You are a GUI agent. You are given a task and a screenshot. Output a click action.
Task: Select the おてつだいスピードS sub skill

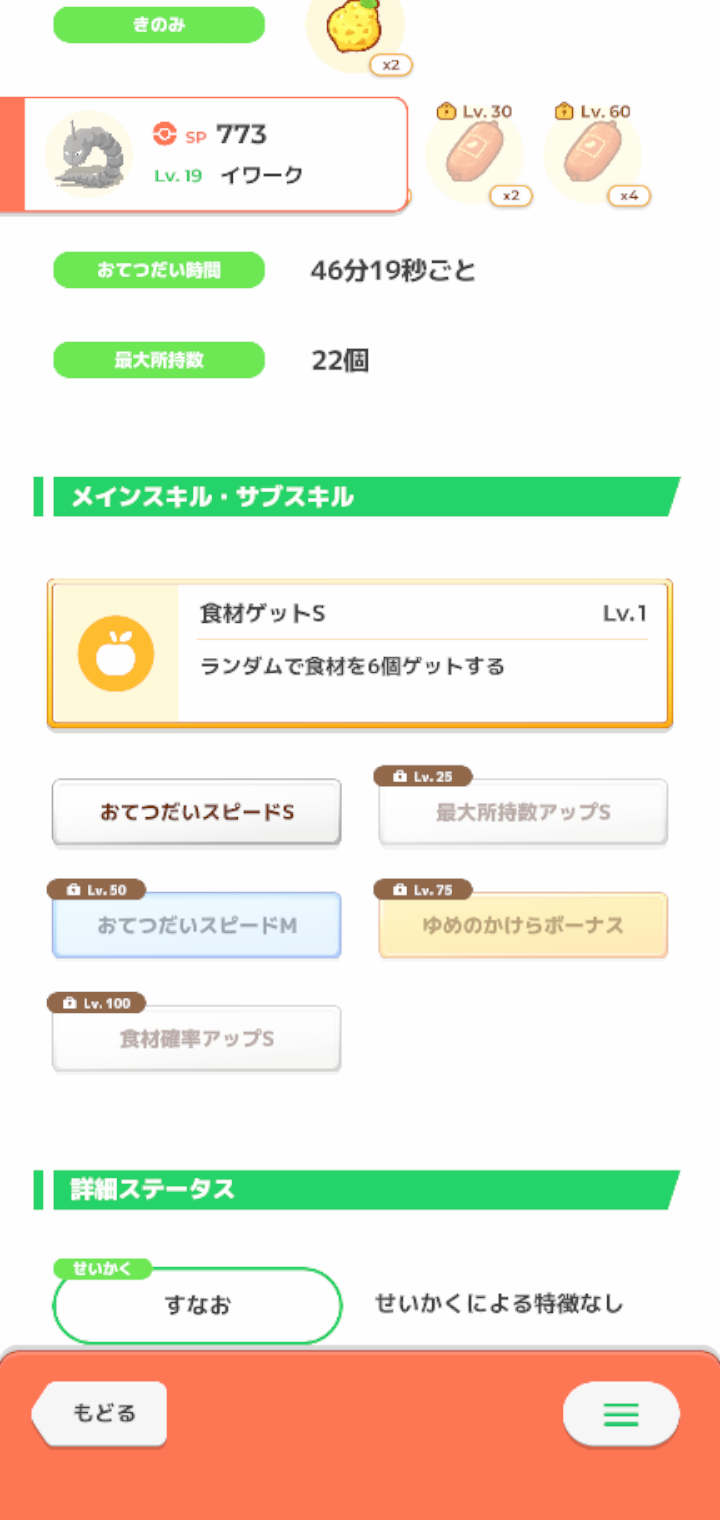[x=197, y=813]
